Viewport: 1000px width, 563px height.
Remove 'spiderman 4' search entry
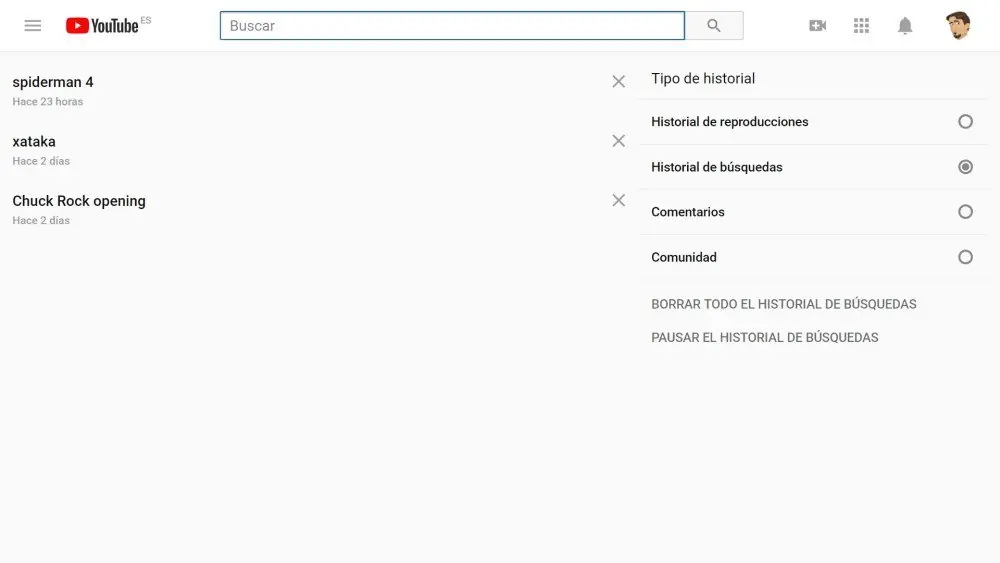(x=619, y=82)
